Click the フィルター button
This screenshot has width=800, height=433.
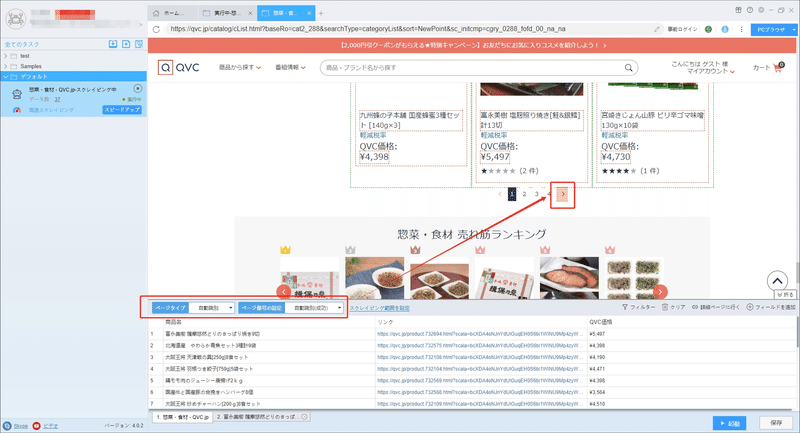[x=638, y=307]
